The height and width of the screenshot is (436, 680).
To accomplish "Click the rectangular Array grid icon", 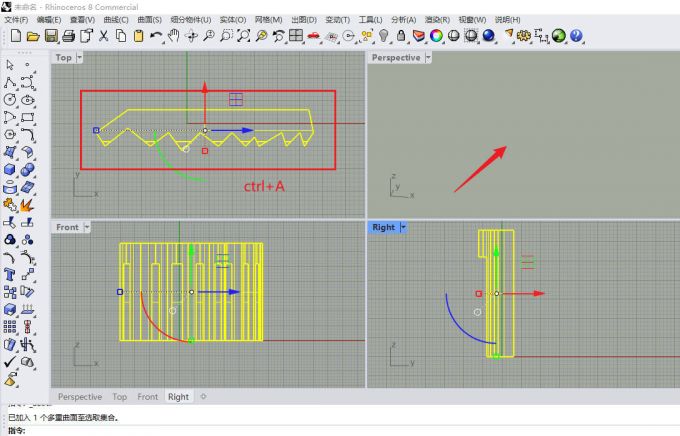I will [x=10, y=327].
